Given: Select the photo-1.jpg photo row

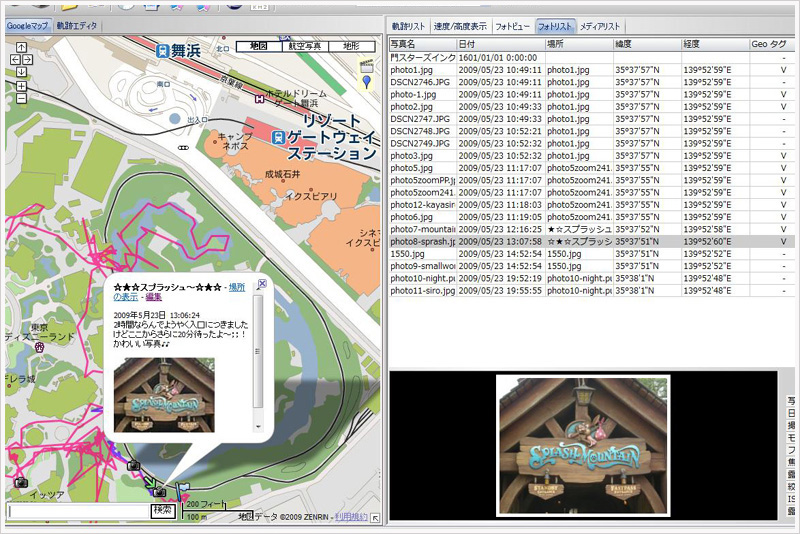Looking at the screenshot, I should click(592, 94).
